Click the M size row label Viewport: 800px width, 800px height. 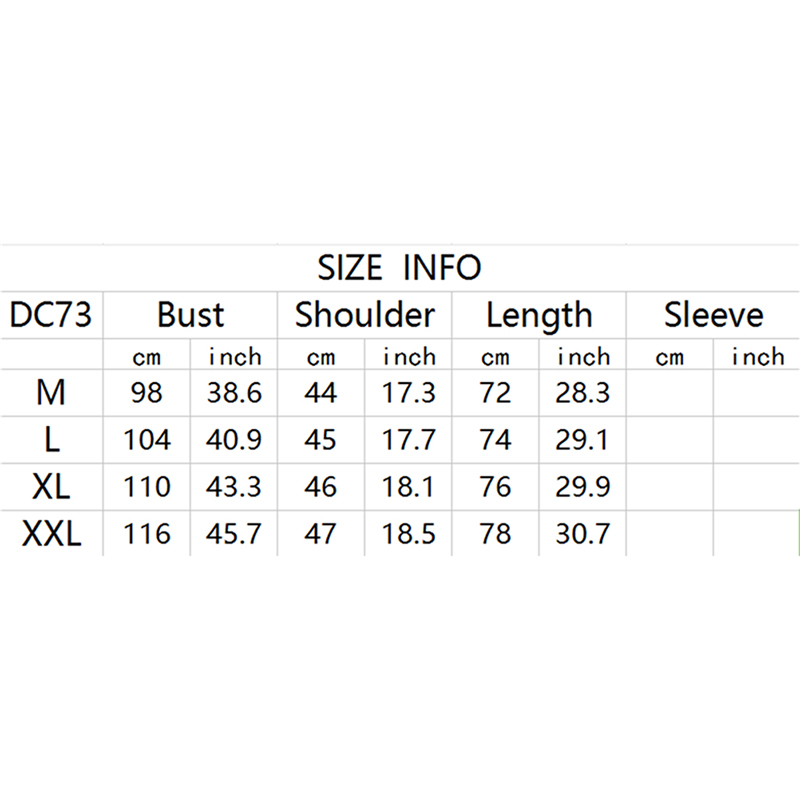click(x=50, y=393)
